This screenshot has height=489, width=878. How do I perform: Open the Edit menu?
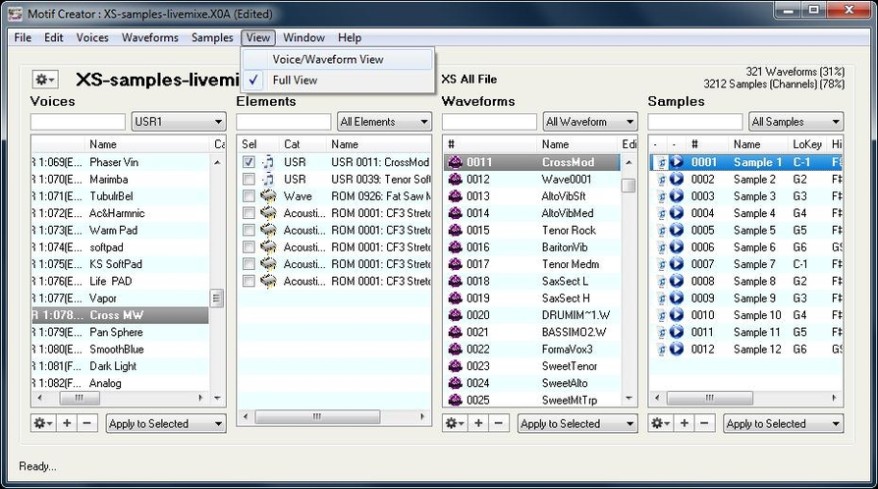(x=54, y=38)
